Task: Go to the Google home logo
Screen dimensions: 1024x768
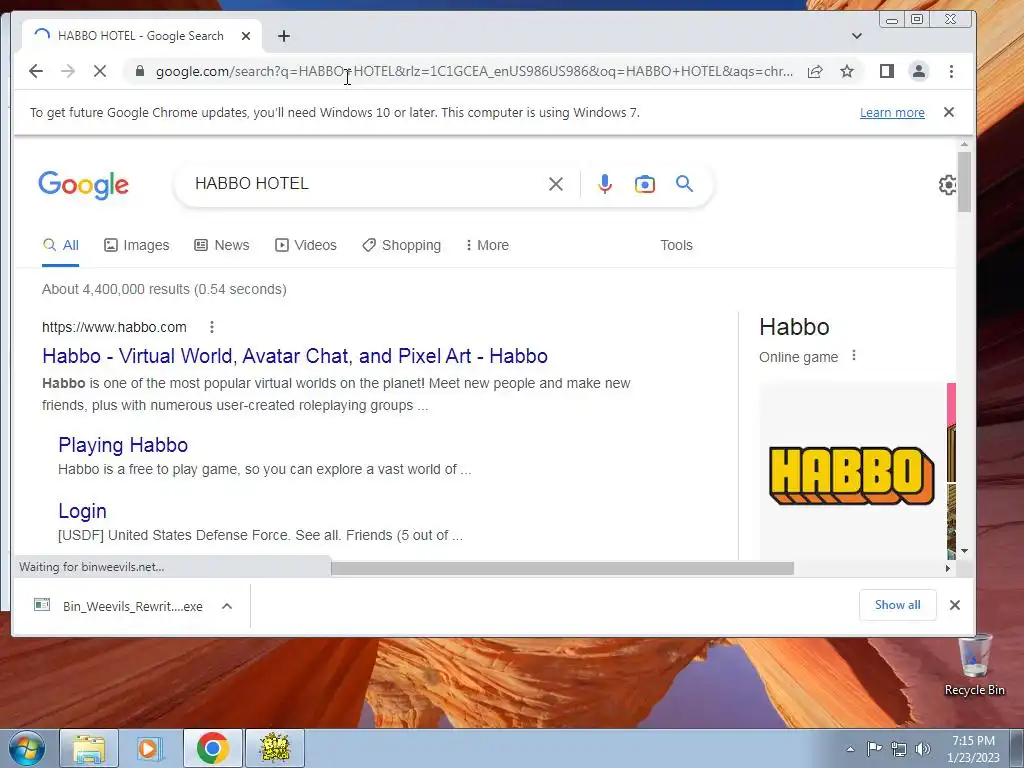Action: pos(84,185)
